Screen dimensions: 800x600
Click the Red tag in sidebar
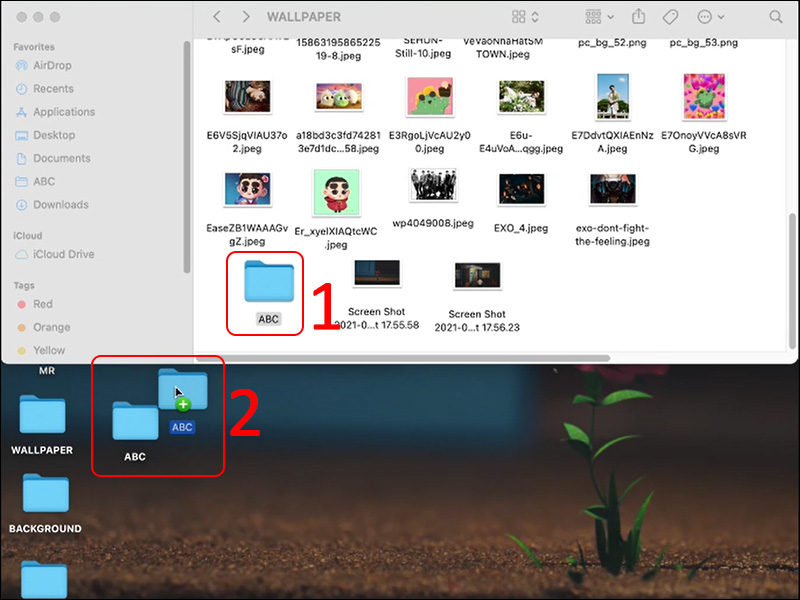(35, 304)
